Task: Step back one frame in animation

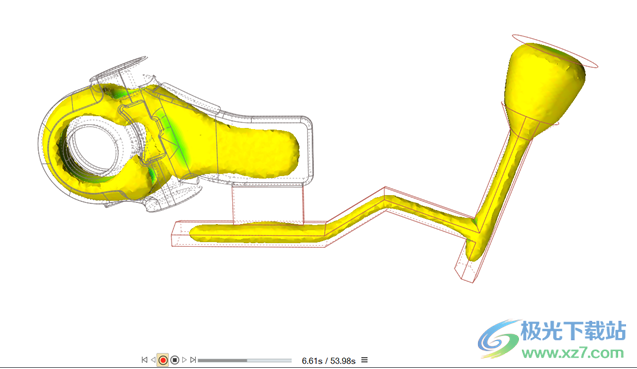Action: 153,360
